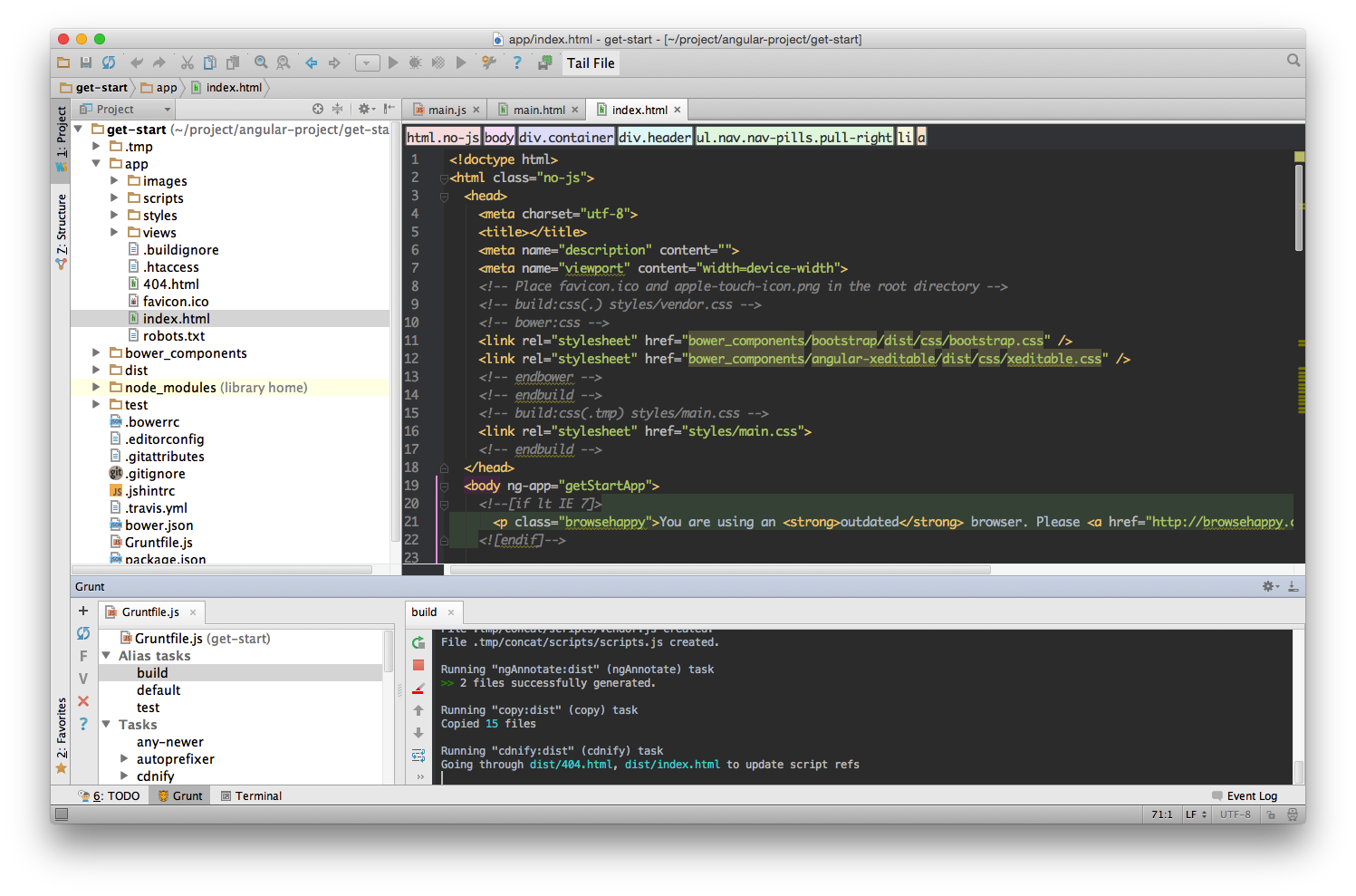Click the scroll from source target icon
The width and height of the screenshot is (1356, 896).
tap(318, 109)
